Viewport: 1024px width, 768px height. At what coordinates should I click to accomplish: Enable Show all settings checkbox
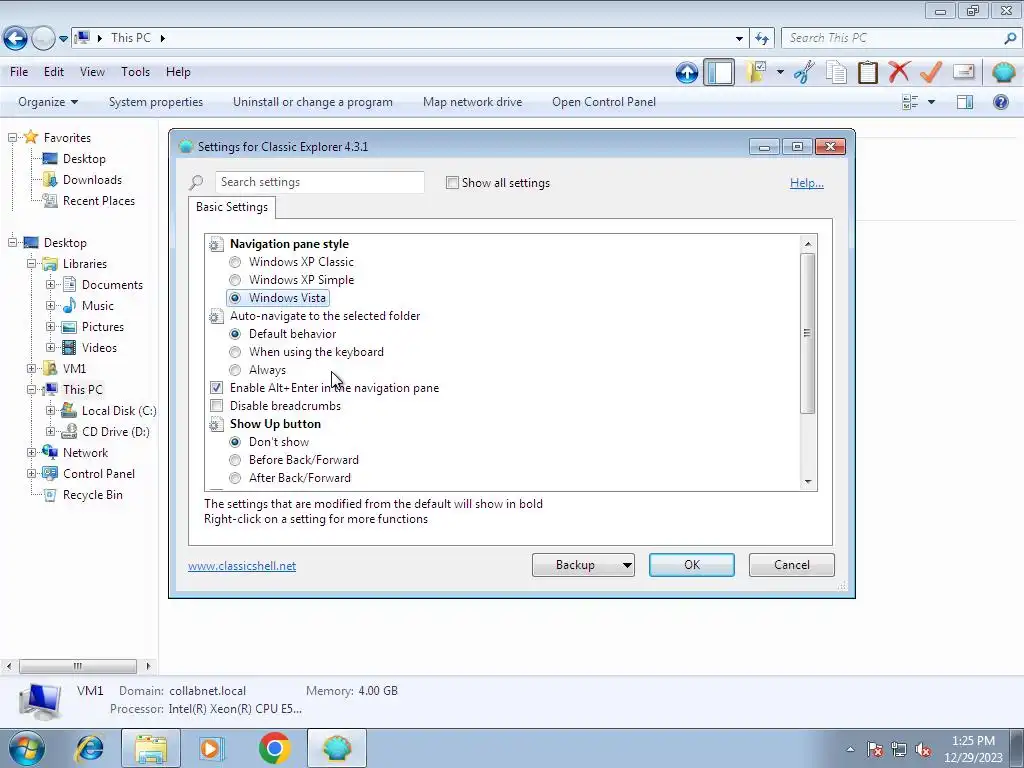(452, 183)
